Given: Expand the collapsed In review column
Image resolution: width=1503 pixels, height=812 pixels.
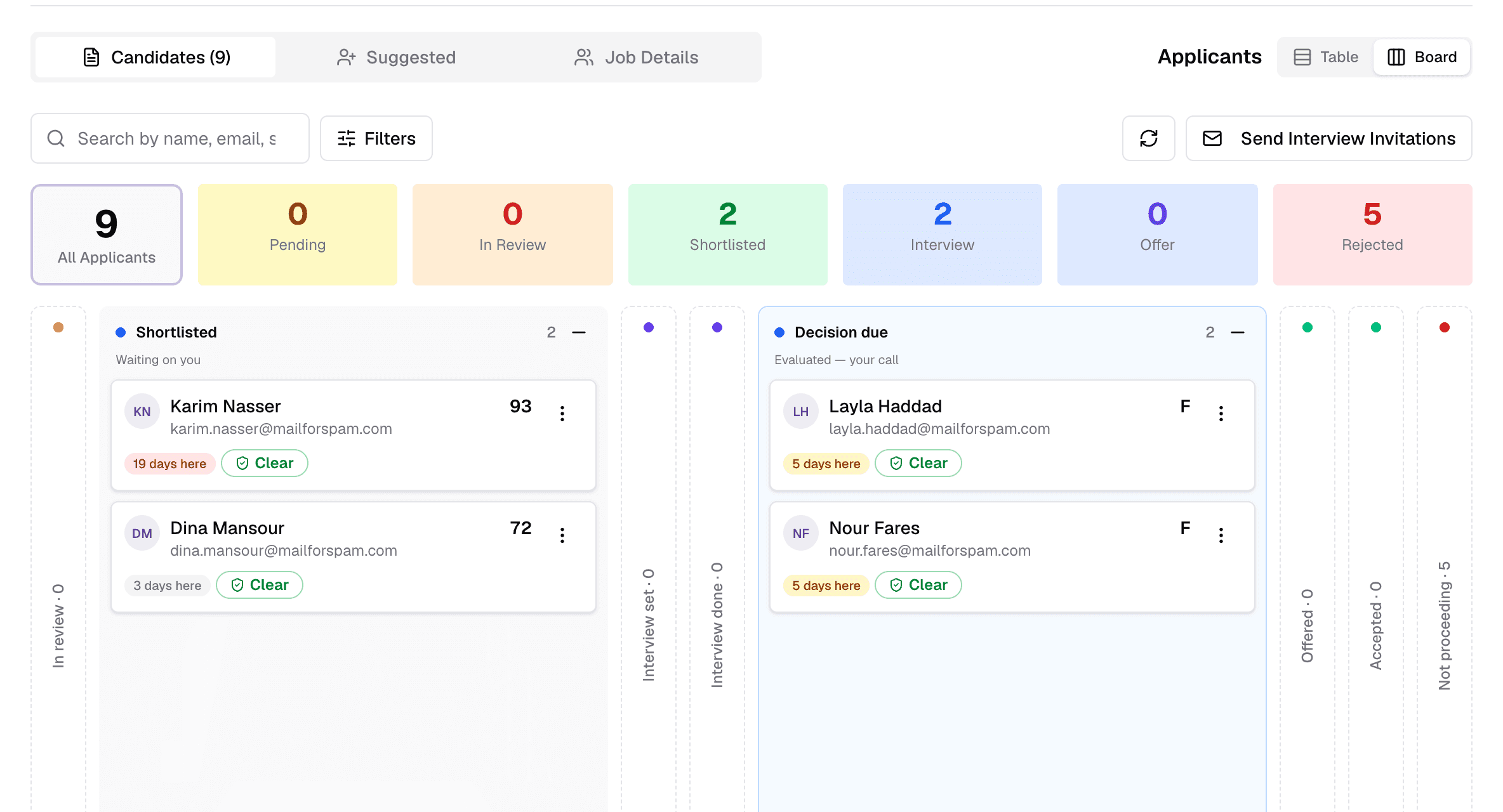Looking at the screenshot, I should [58, 558].
